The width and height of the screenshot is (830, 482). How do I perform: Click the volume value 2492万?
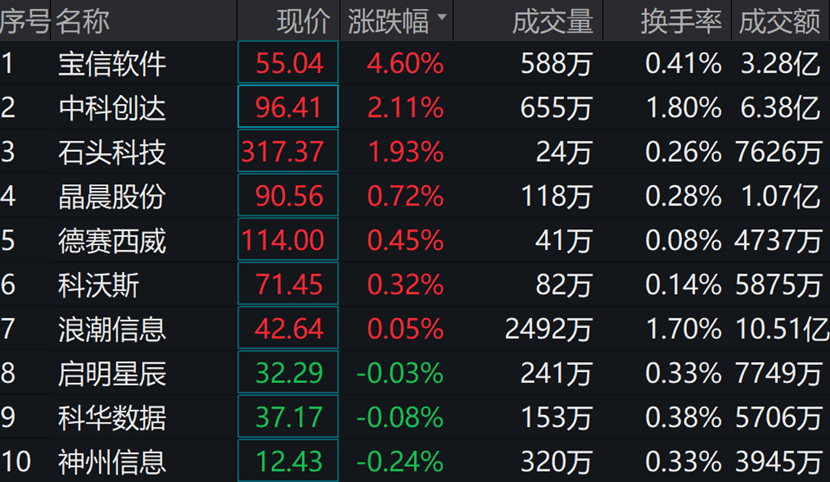549,329
